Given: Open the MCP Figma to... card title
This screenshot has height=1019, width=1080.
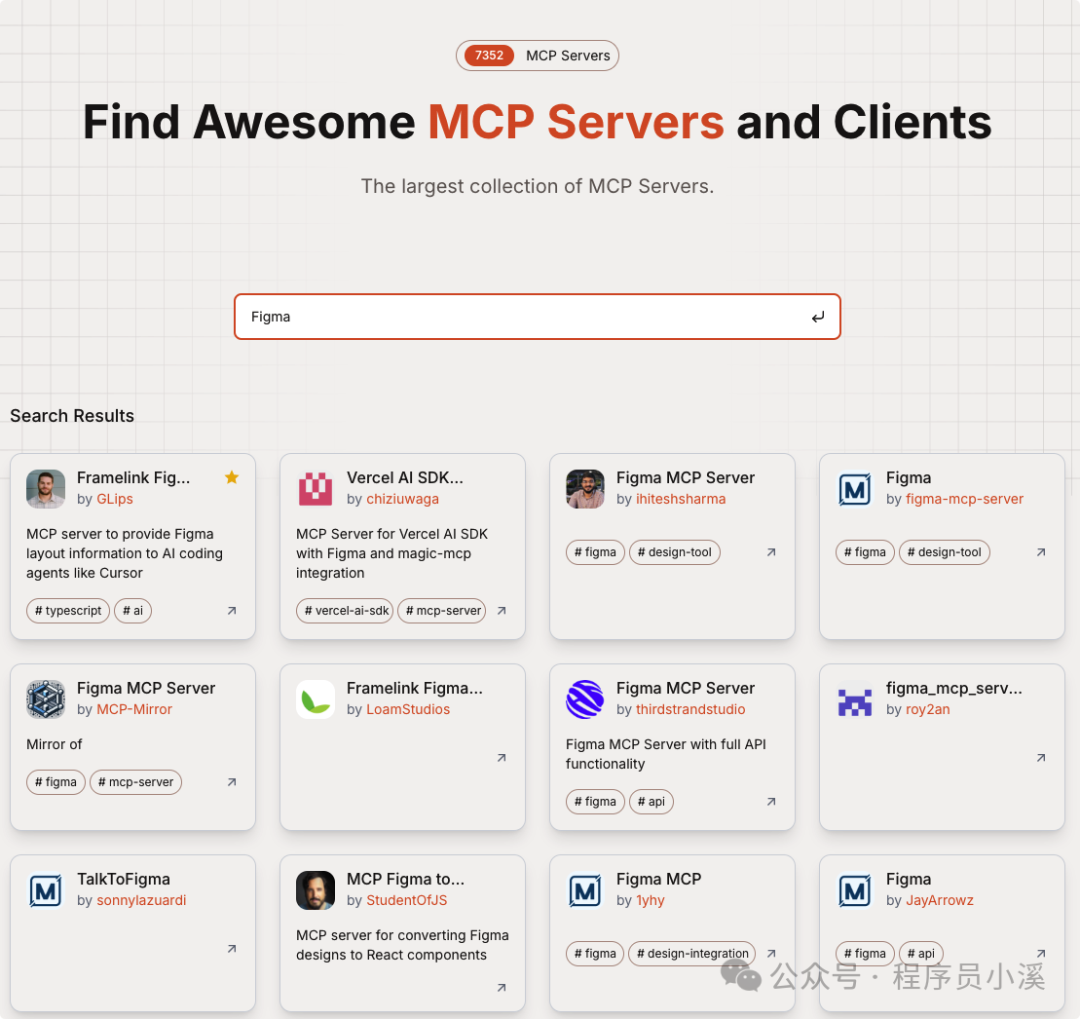Looking at the screenshot, I should click(405, 879).
